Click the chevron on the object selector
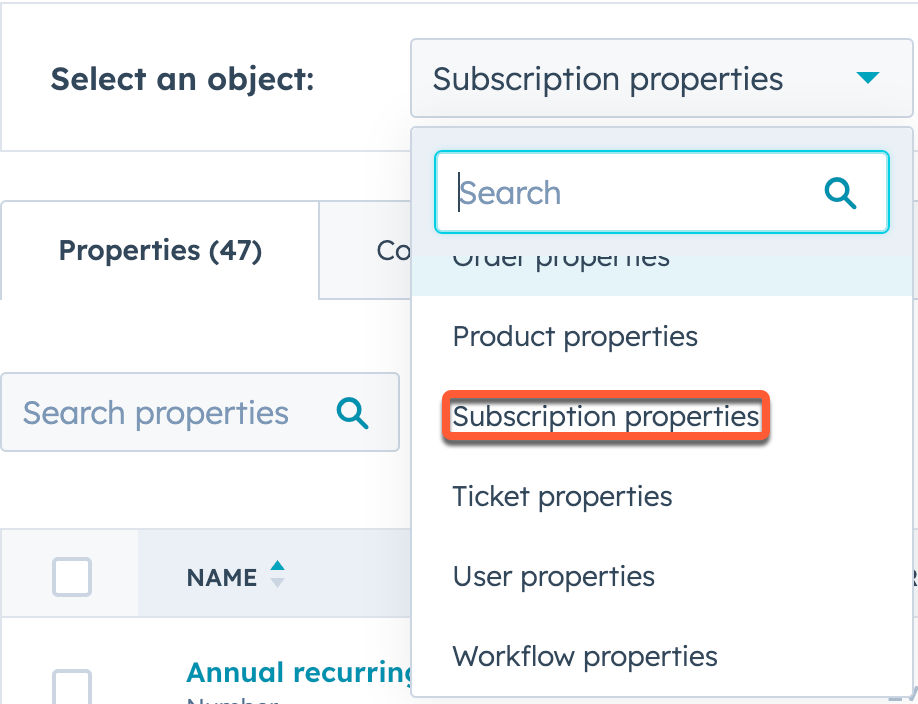 pos(868,78)
